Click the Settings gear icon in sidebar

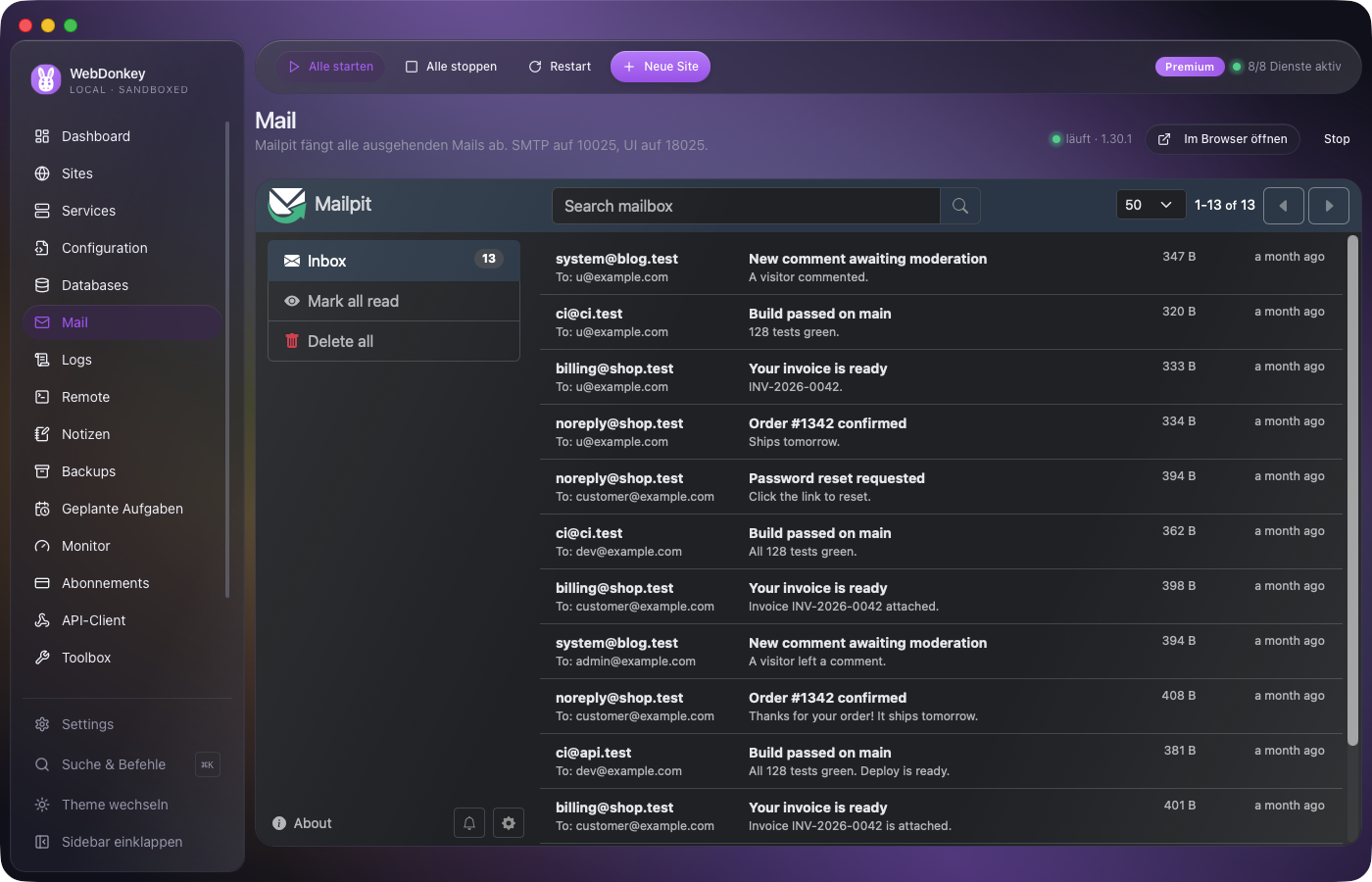[x=42, y=724]
